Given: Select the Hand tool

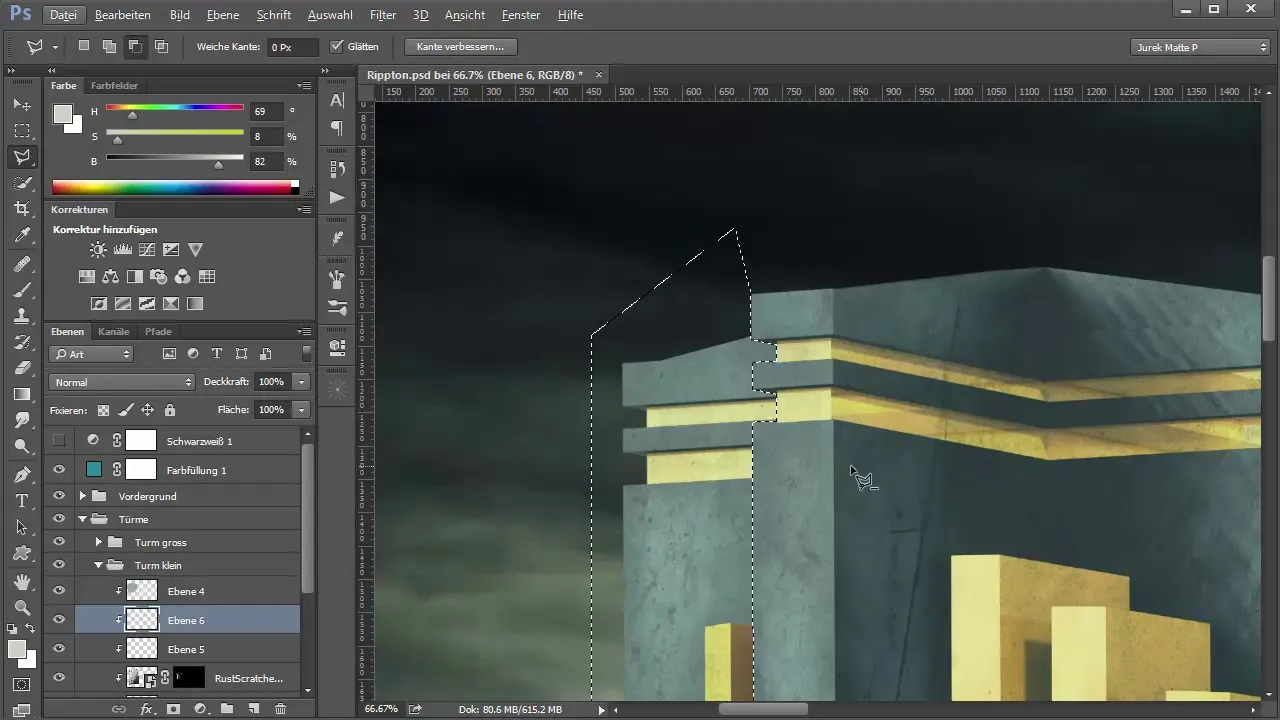Looking at the screenshot, I should 22,582.
